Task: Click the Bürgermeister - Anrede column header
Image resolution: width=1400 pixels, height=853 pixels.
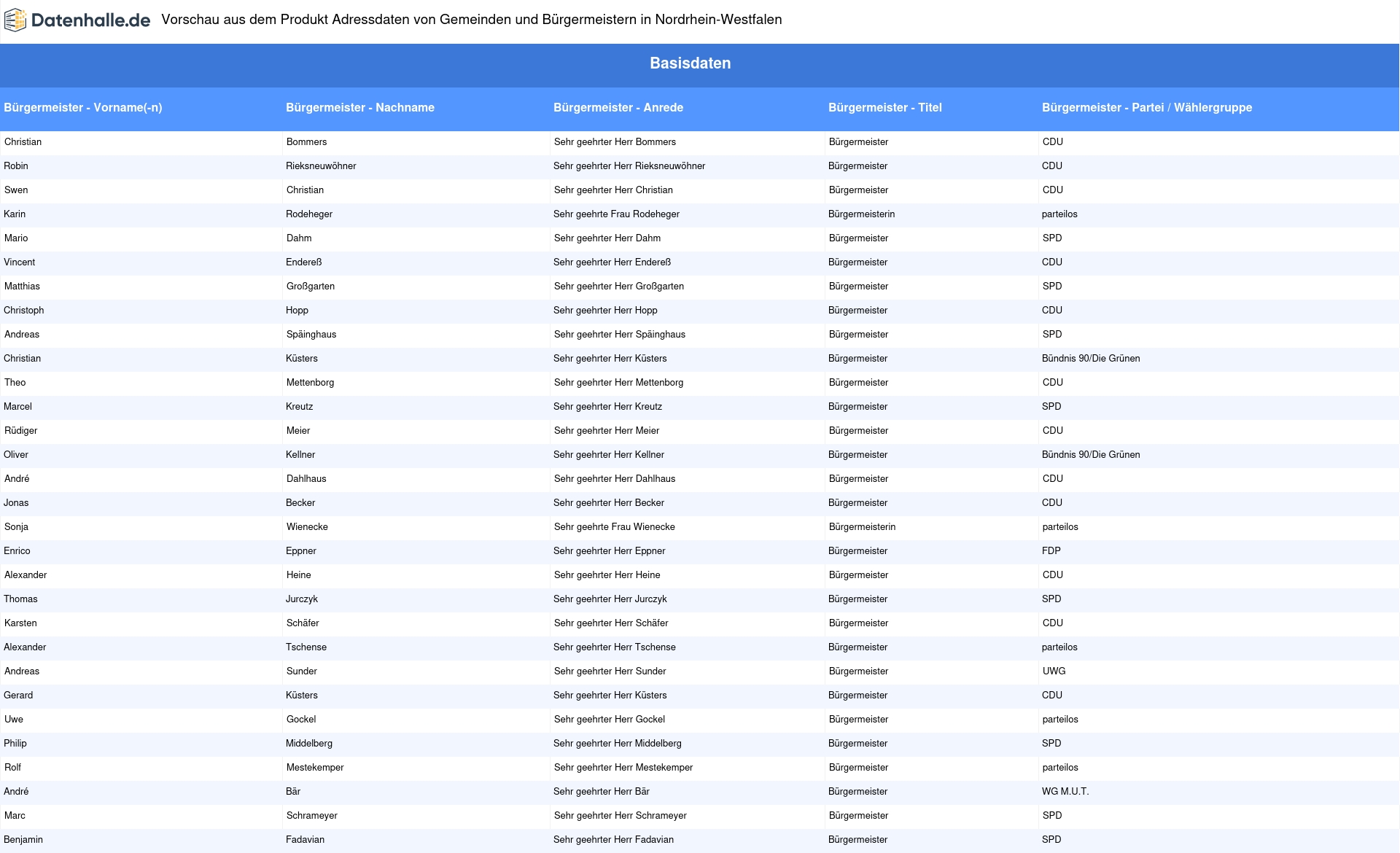Action: [618, 108]
